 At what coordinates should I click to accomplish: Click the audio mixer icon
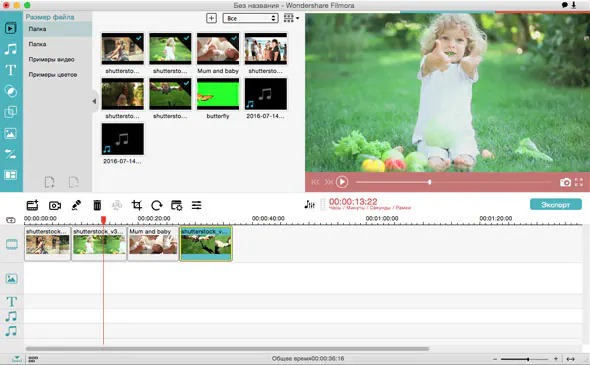point(309,204)
